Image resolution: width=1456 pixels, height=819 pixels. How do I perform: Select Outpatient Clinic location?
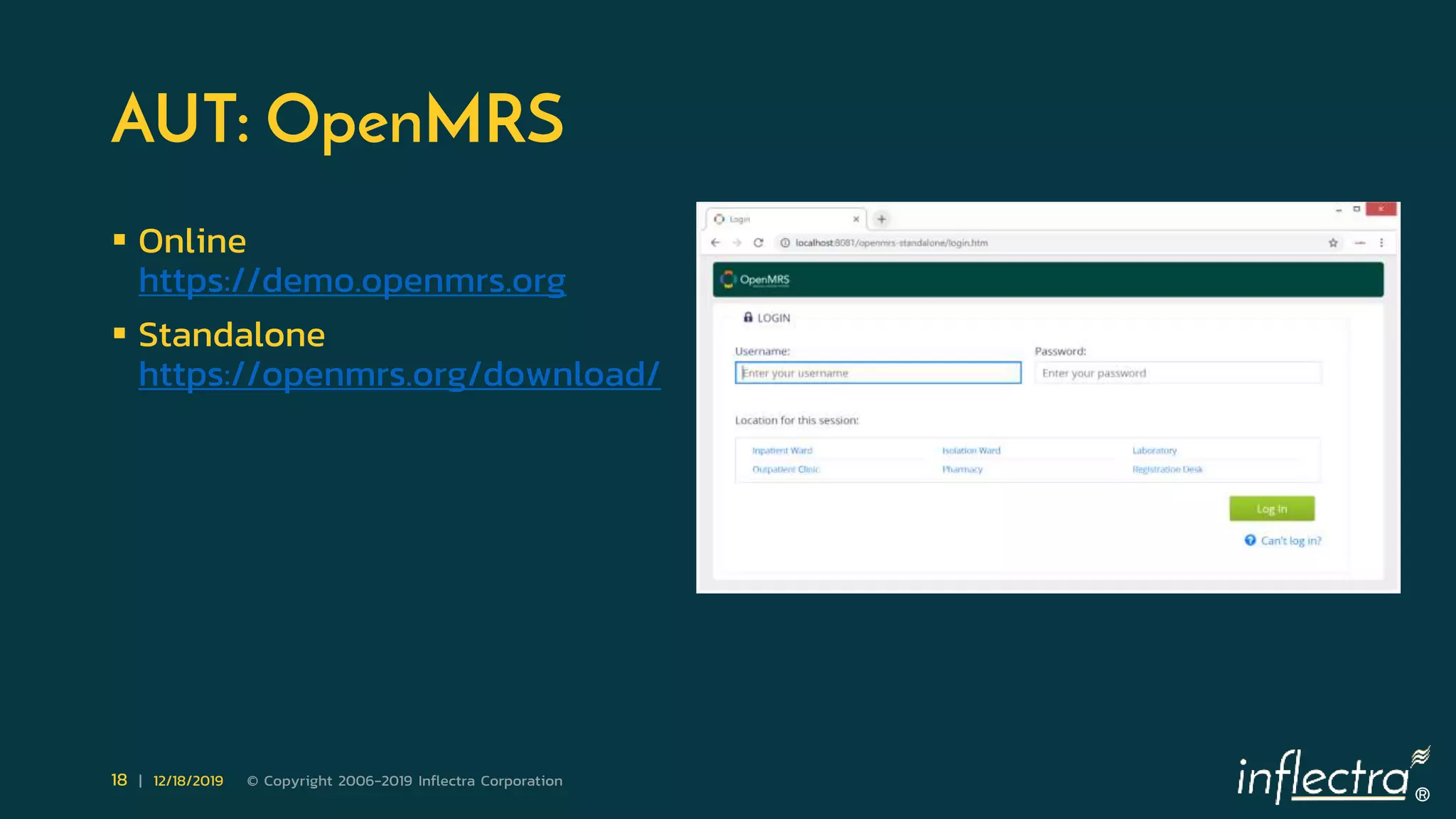pyautogui.click(x=786, y=469)
